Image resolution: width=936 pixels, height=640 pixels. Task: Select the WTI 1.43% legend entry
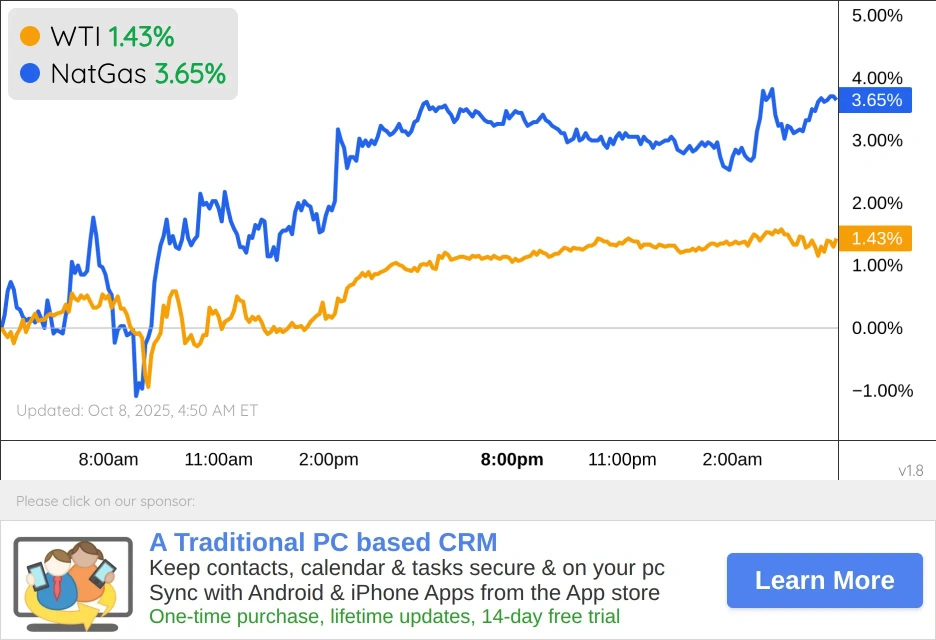111,37
